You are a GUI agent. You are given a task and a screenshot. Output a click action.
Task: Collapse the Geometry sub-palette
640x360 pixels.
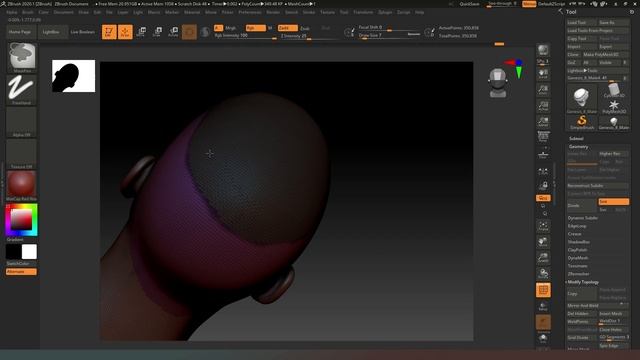[x=578, y=147]
